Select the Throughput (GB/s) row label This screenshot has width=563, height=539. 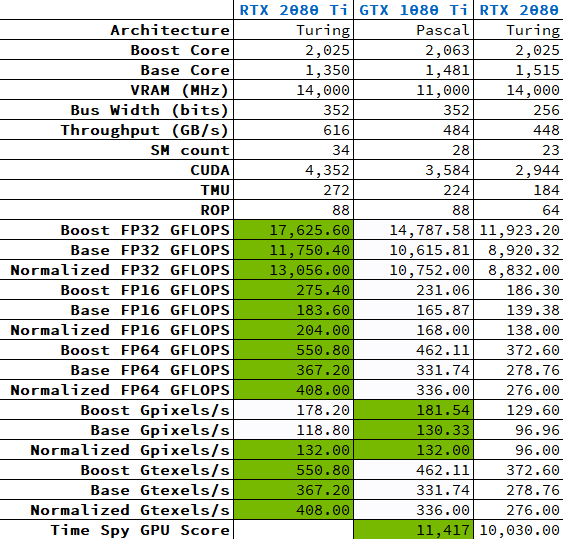(145, 130)
